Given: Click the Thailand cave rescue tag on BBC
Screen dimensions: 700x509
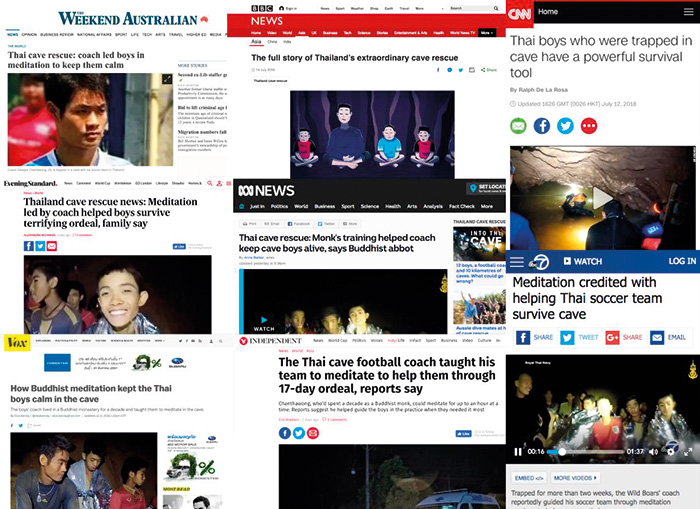Looking at the screenshot, I should point(271,81).
